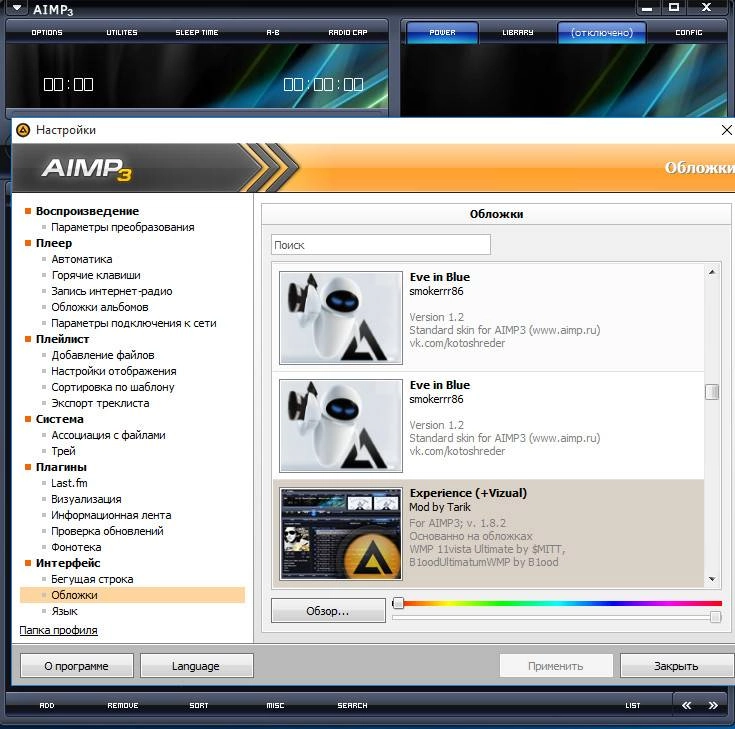Screen dimensions: 735x729
Task: Click the skin list scrollbar thumb
Action: 712,392
